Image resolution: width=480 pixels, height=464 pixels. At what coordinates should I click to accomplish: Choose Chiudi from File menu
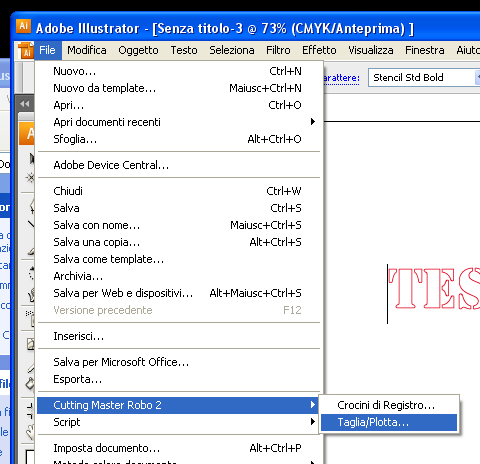(x=179, y=191)
